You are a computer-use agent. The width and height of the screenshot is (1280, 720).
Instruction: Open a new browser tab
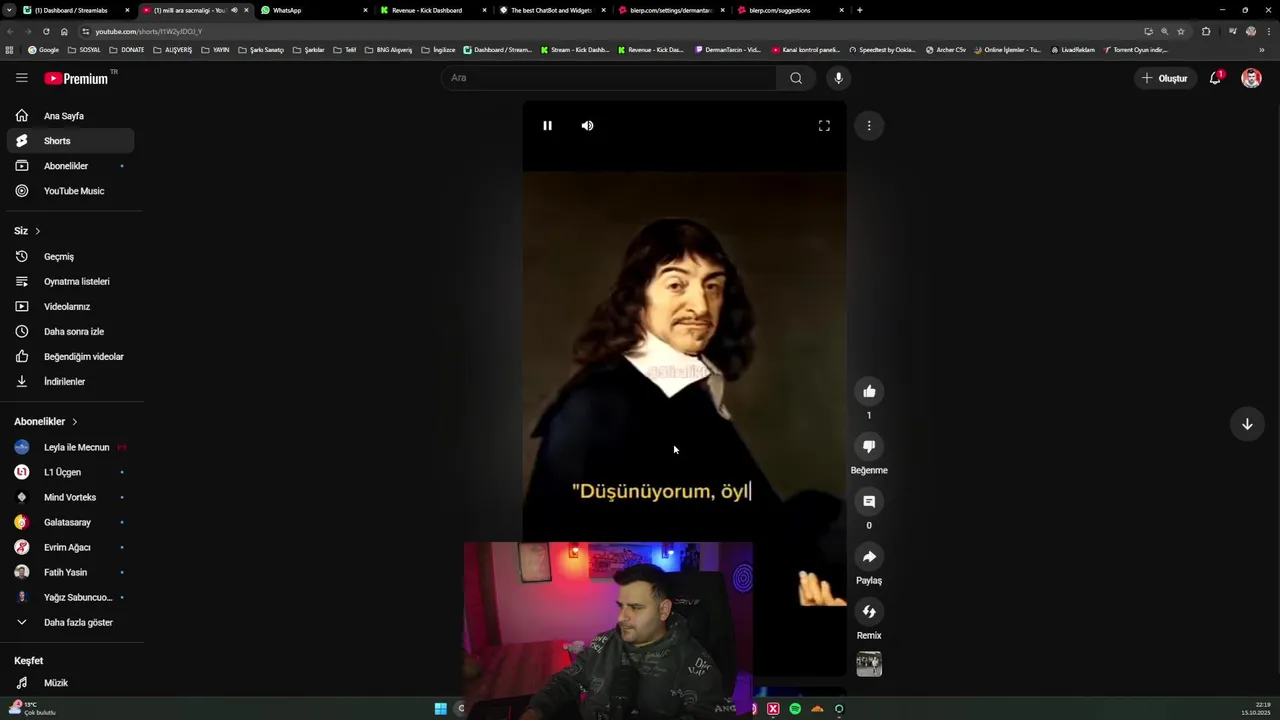pos(860,10)
